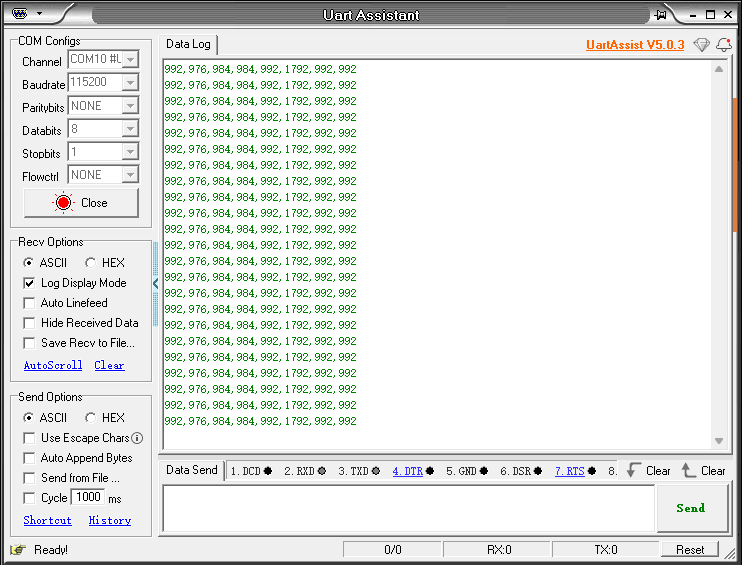The image size is (742, 565).
Task: Click the TX:0 counter
Action: pos(606,550)
